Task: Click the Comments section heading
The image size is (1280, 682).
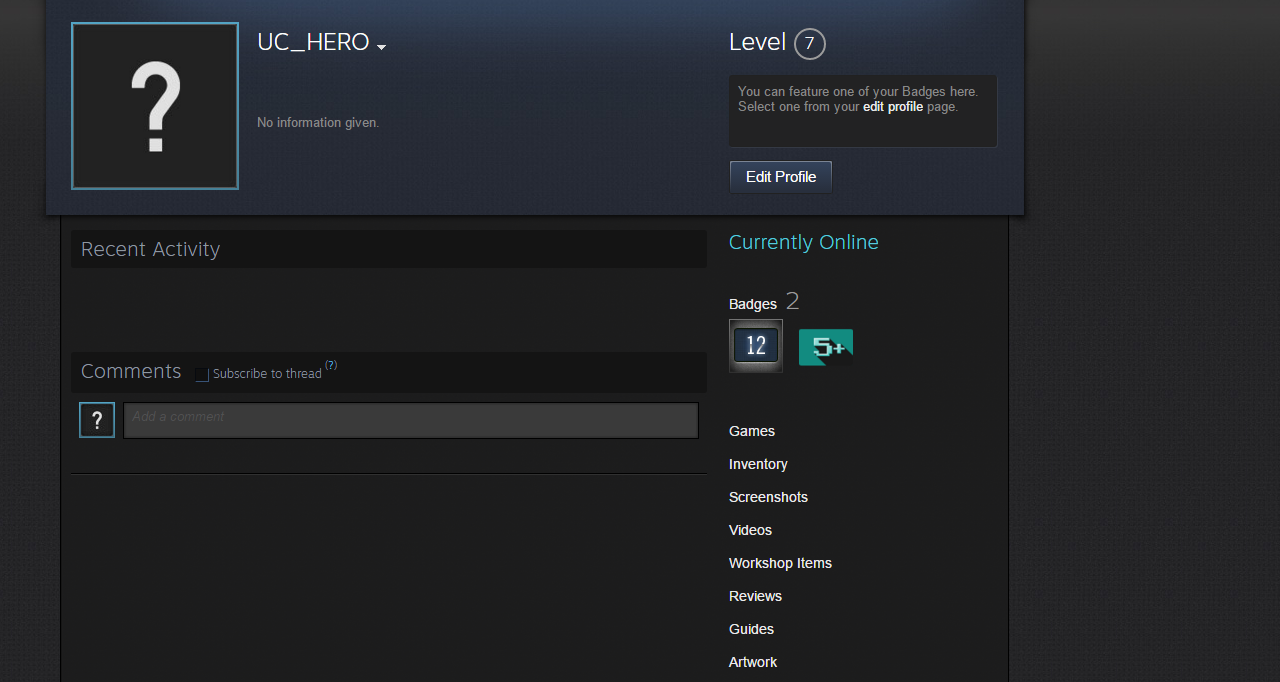Action: (x=131, y=371)
